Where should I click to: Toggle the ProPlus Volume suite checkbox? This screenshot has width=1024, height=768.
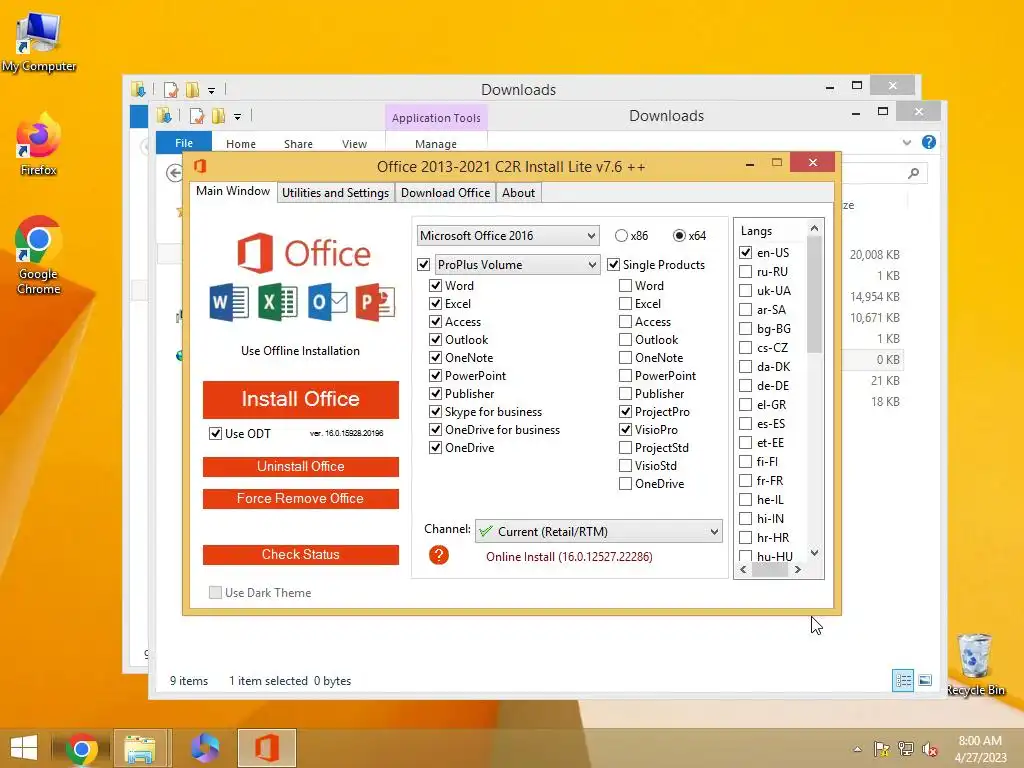423,264
